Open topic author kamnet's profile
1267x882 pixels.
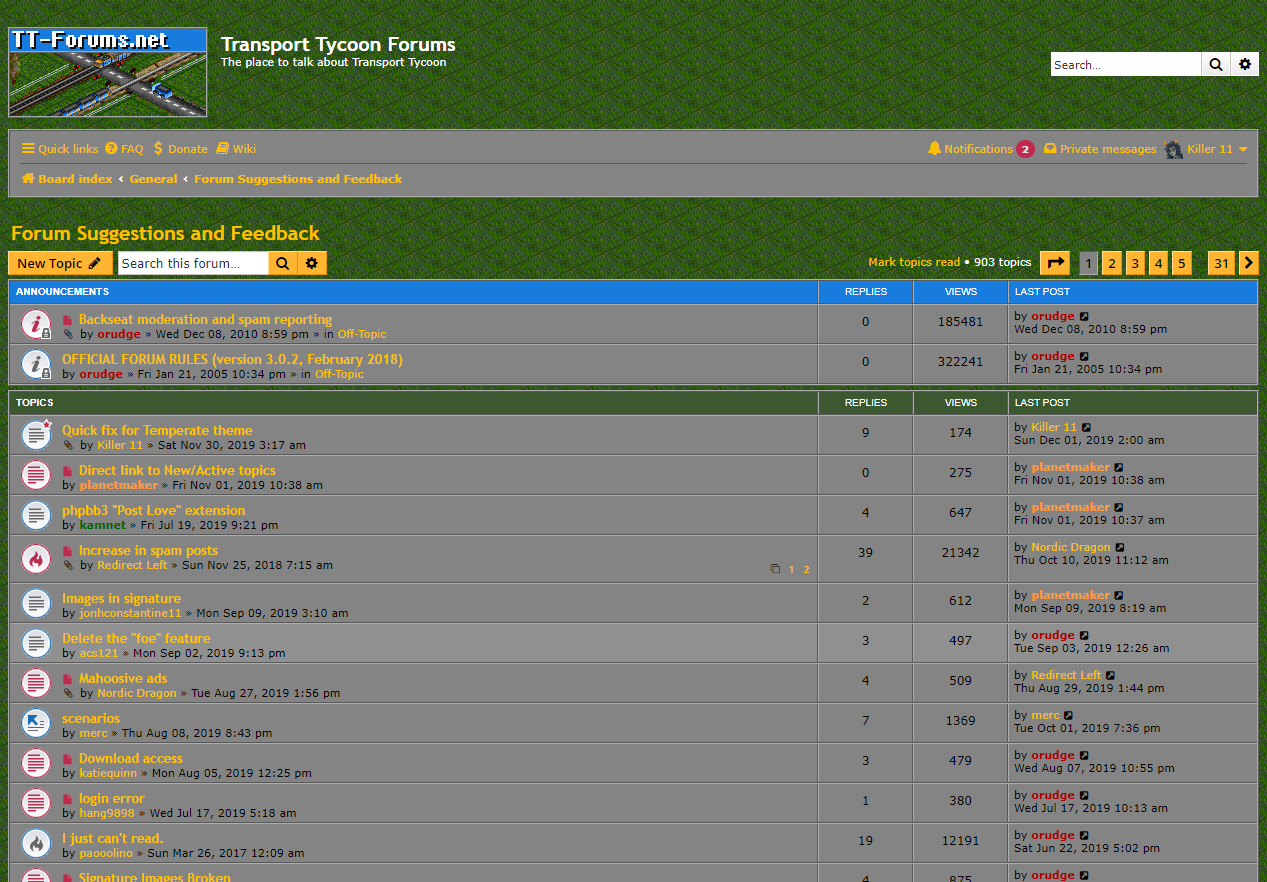[103, 525]
